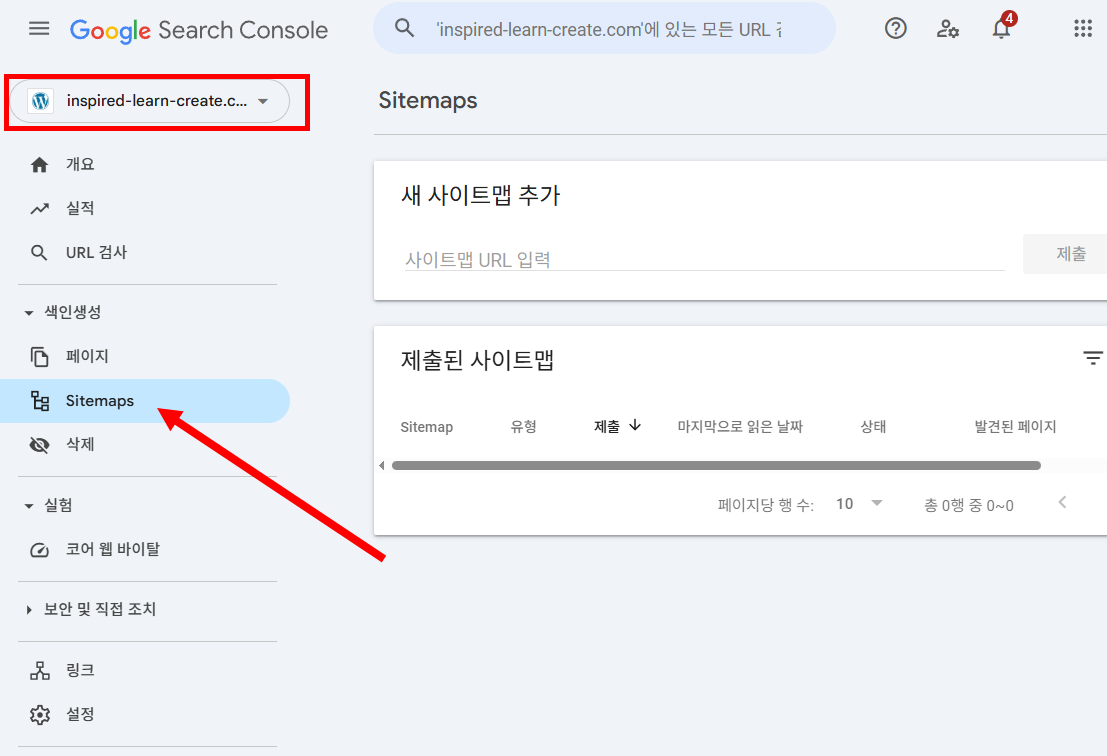1107x756 pixels.
Task: Open notifications bell with 4 alerts
Action: point(1001,28)
